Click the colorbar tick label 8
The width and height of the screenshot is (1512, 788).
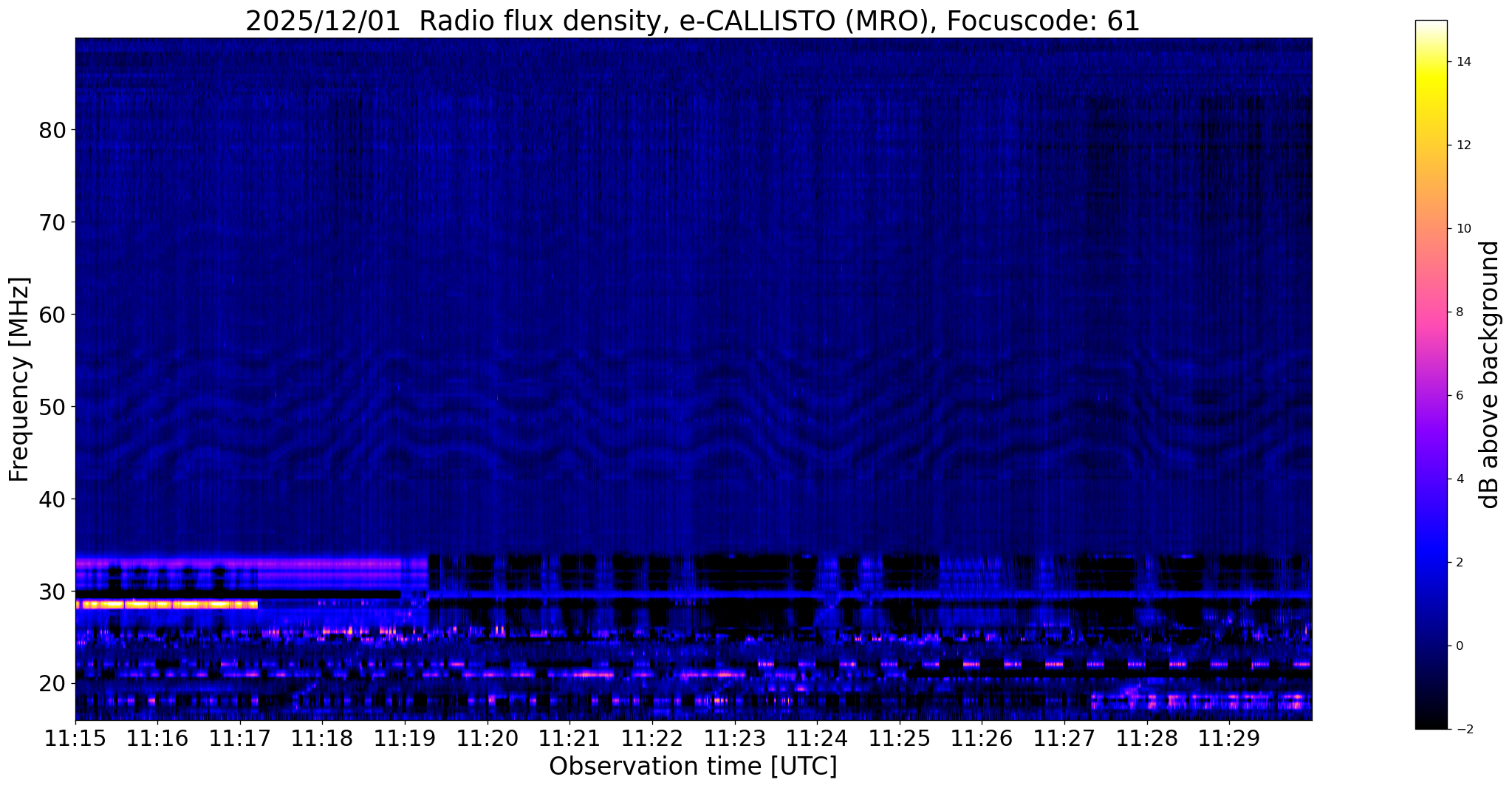pos(1460,312)
